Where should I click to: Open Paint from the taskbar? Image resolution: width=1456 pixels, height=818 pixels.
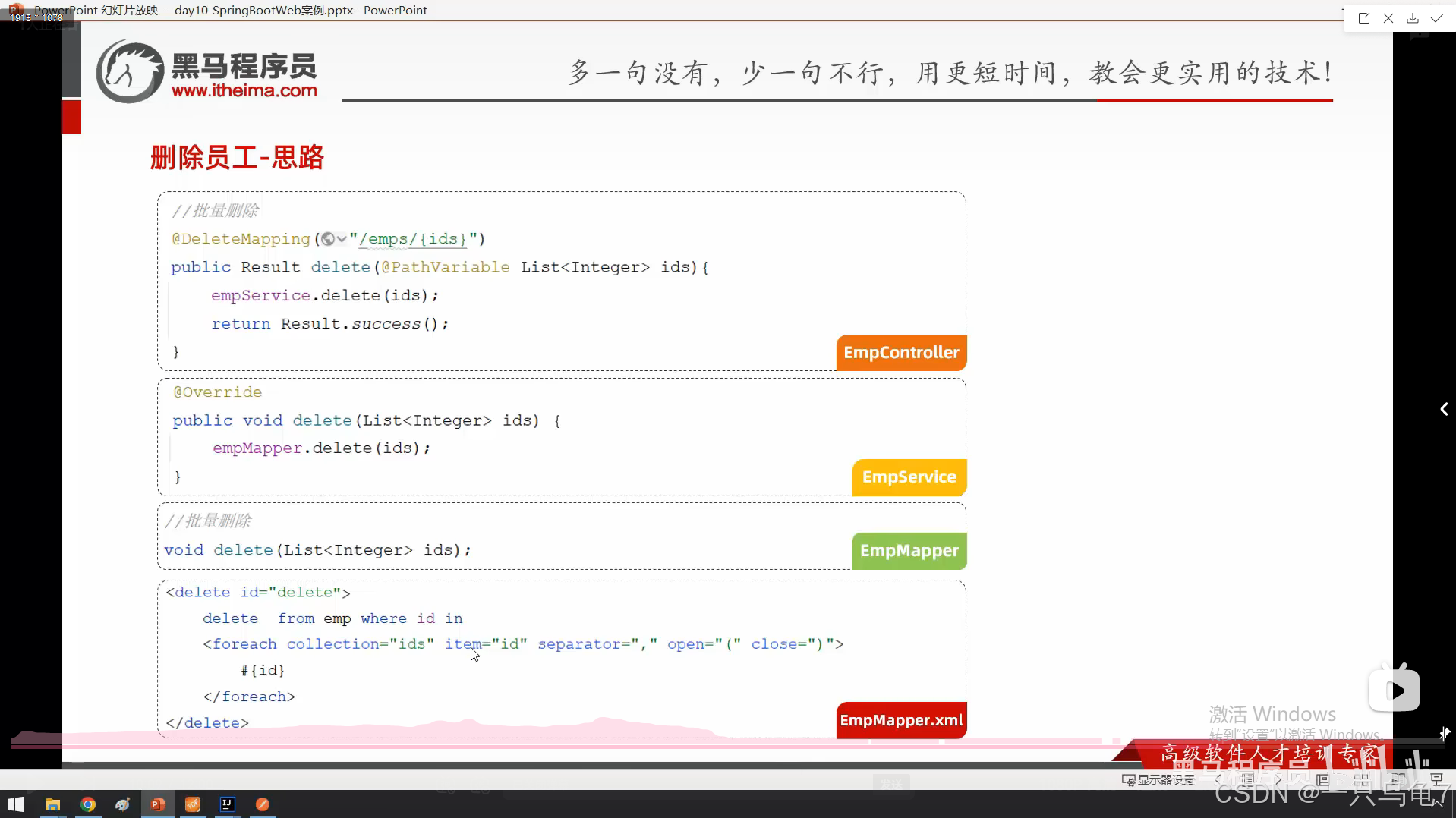coord(123,804)
